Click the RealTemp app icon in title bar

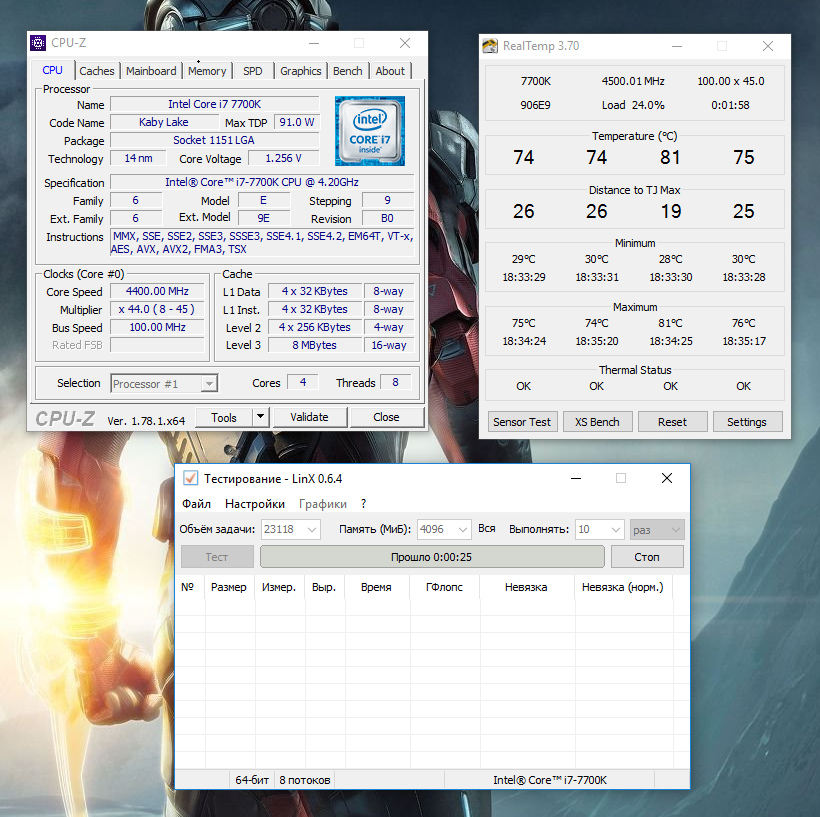tap(490, 46)
